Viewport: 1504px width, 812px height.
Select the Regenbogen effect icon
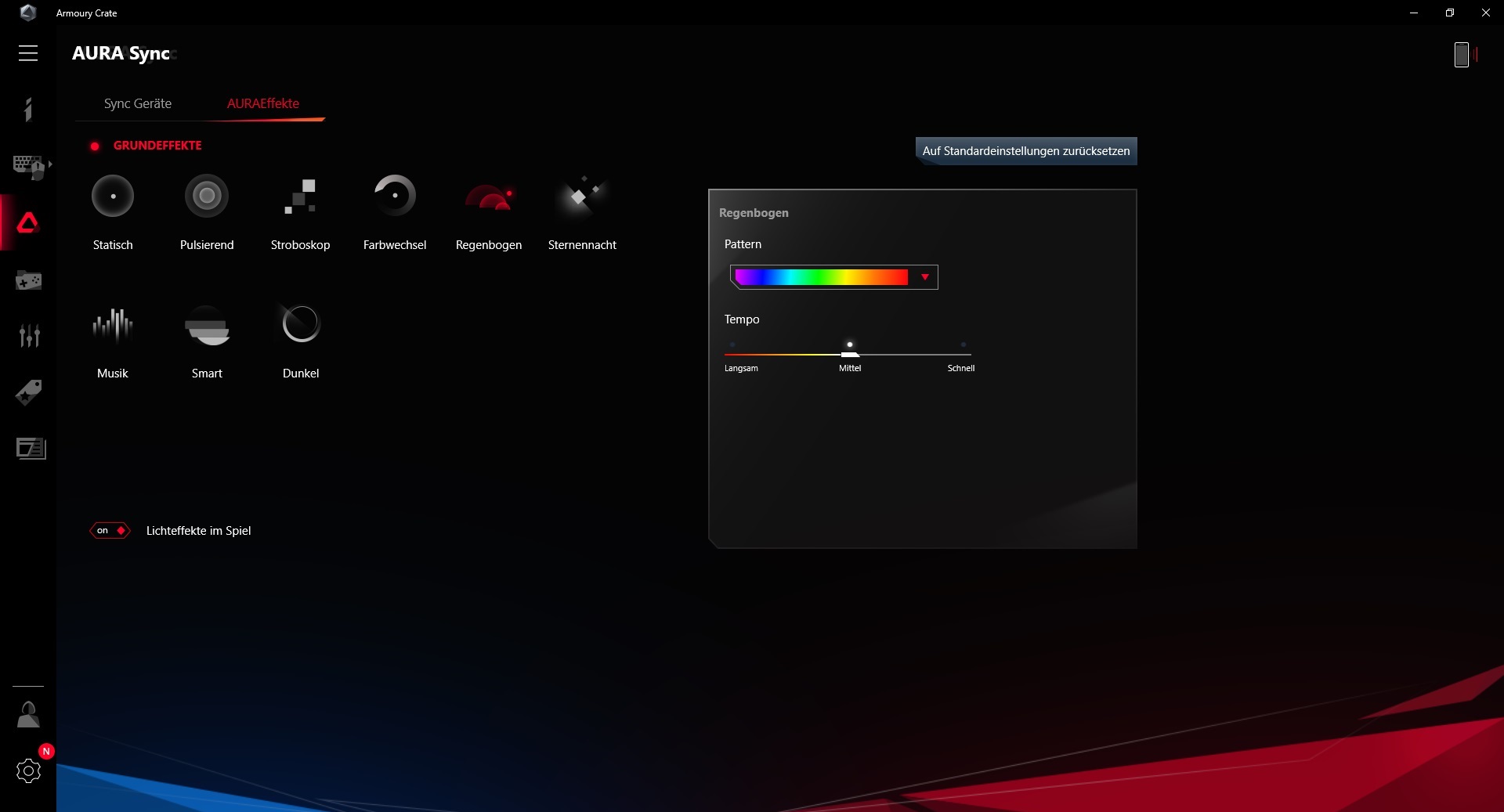click(489, 197)
